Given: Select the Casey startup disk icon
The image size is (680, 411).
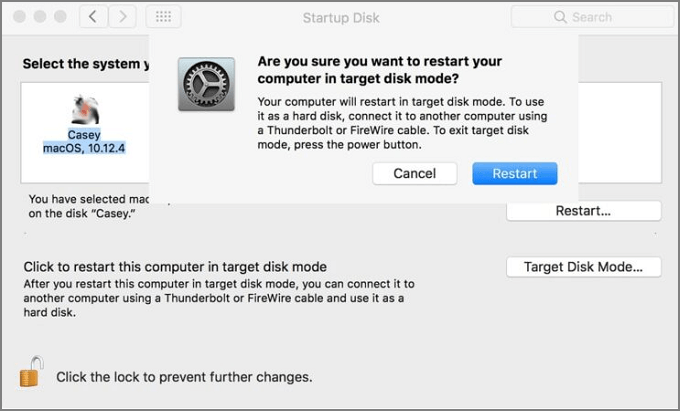Looking at the screenshot, I should point(82,110).
